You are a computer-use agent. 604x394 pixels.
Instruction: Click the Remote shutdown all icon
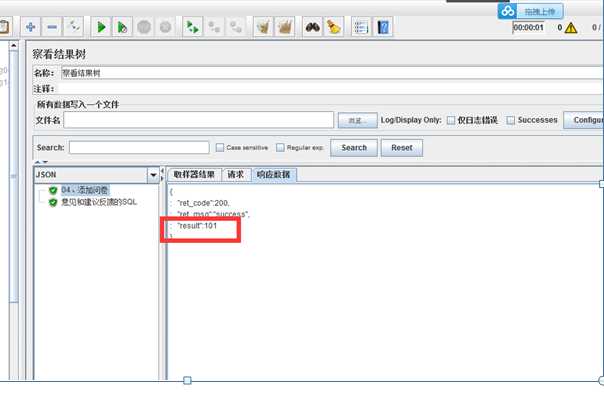(235, 27)
